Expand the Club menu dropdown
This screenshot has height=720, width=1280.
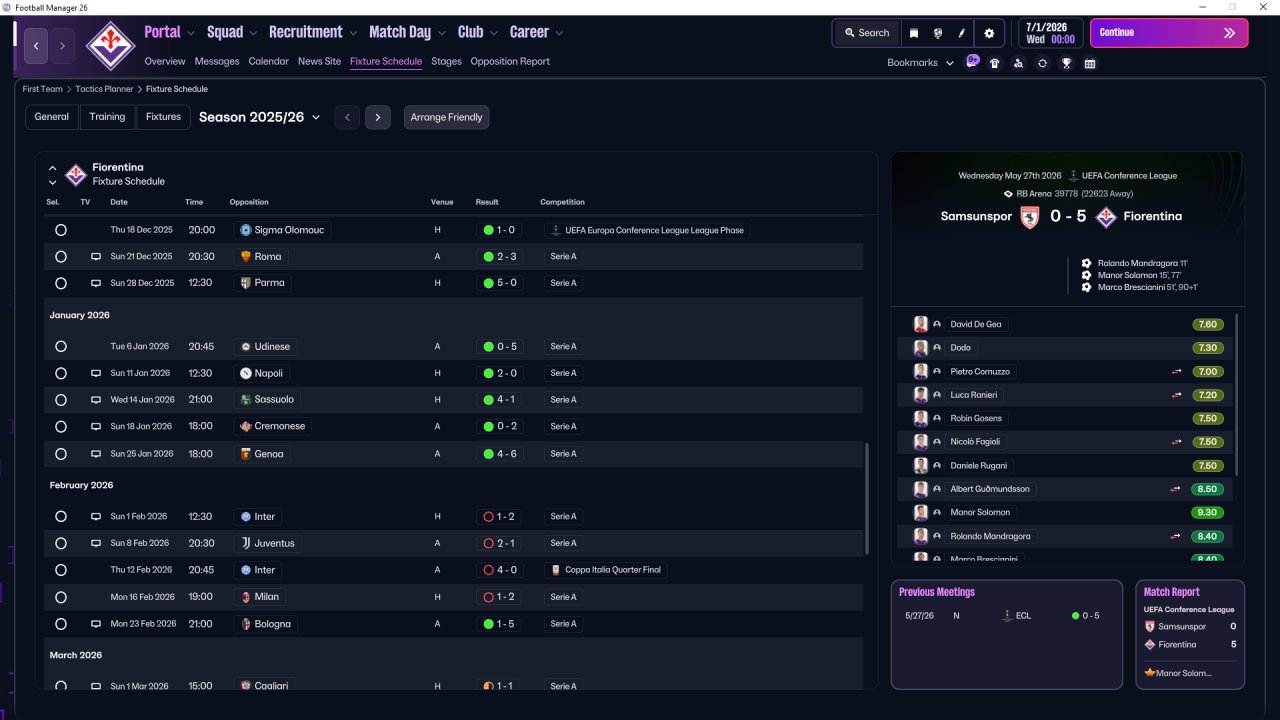(494, 33)
